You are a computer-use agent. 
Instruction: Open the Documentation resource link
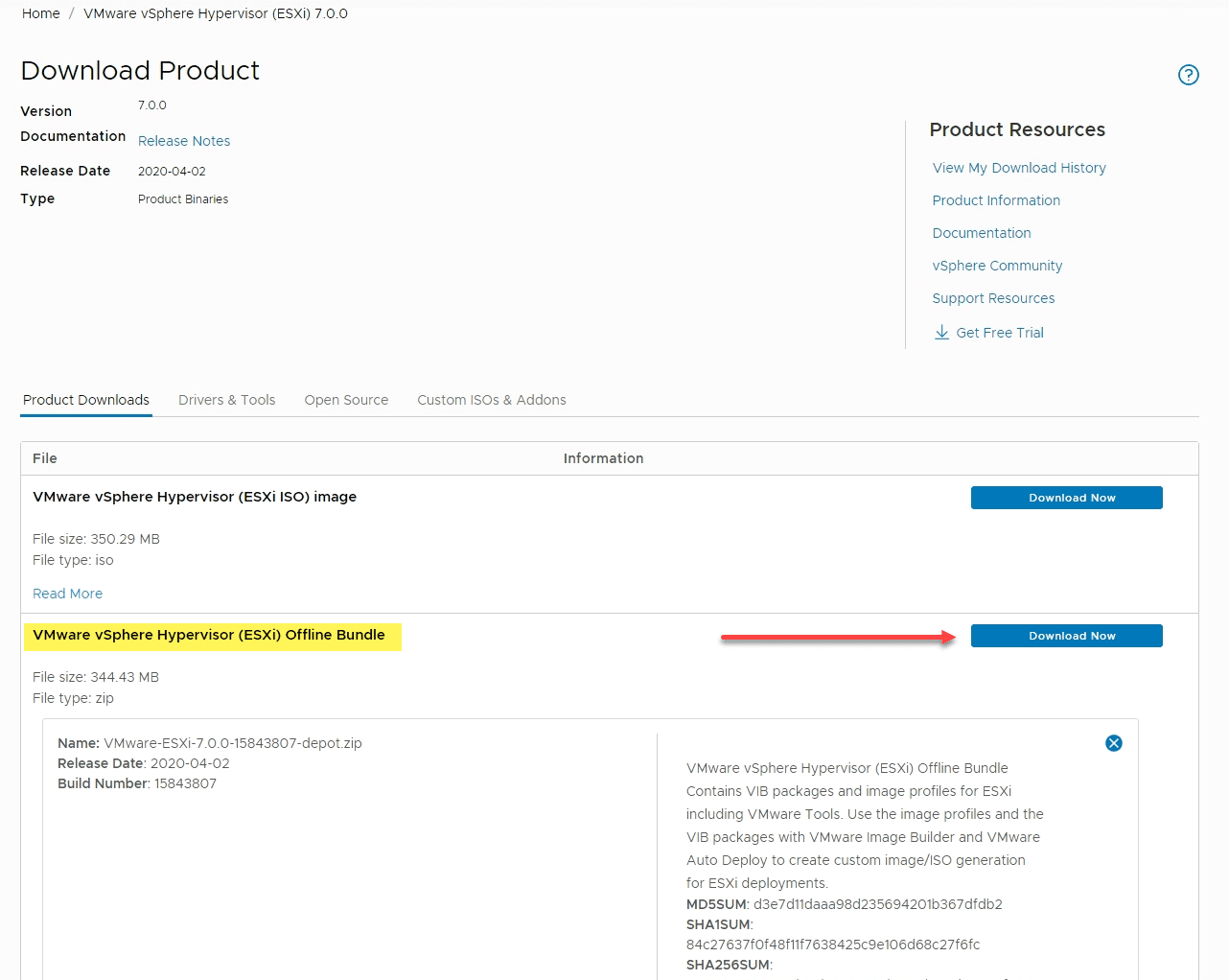tap(982, 233)
